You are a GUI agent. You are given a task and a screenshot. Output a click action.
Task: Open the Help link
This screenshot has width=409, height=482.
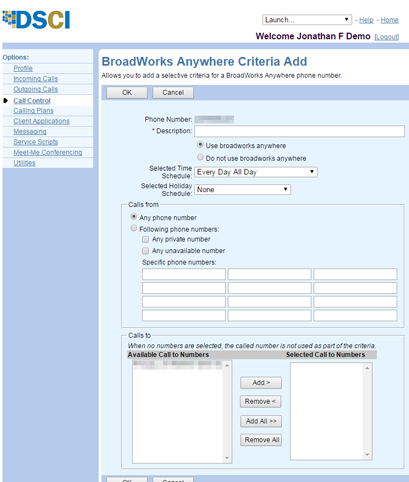[366, 20]
